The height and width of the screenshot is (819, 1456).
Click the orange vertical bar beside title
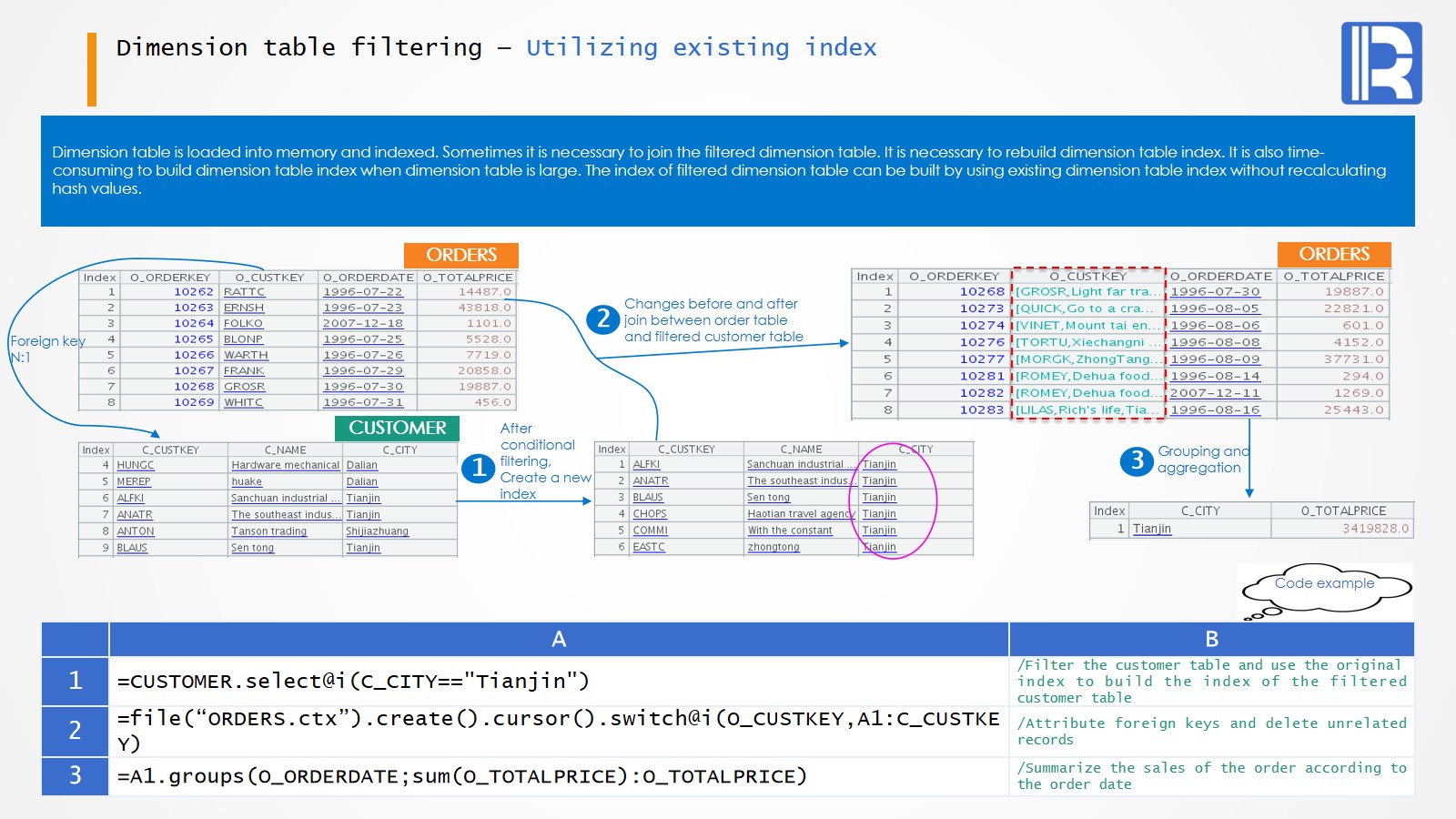(92, 69)
